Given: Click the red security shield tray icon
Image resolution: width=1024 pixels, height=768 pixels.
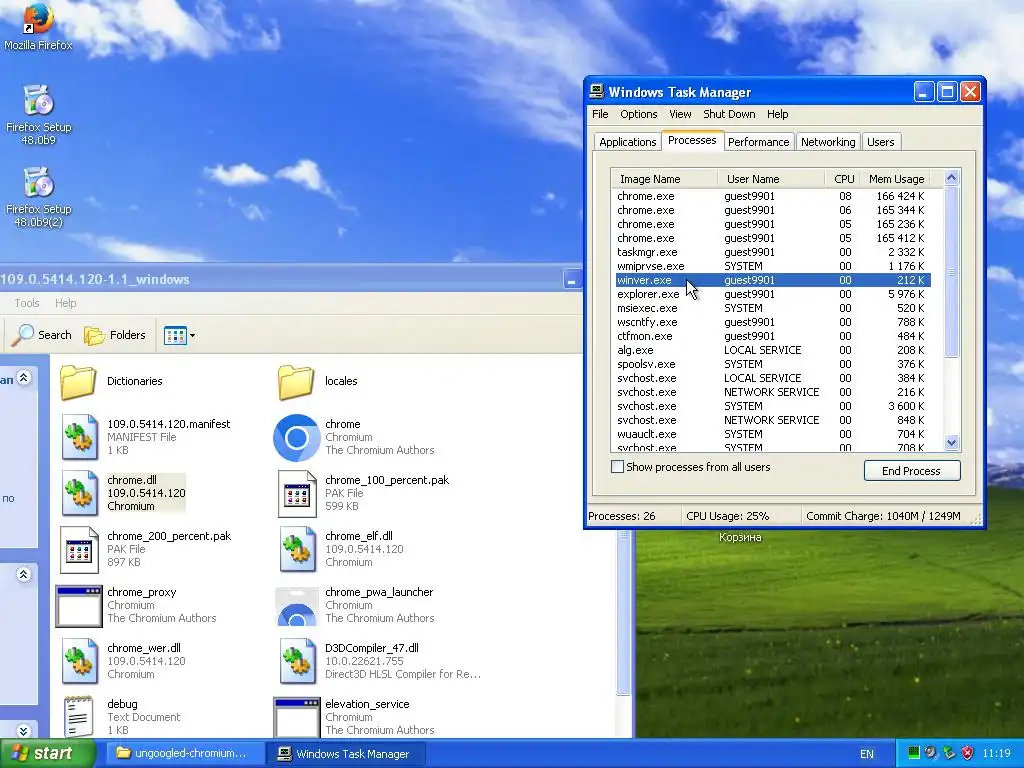Looking at the screenshot, I should click(x=967, y=753).
